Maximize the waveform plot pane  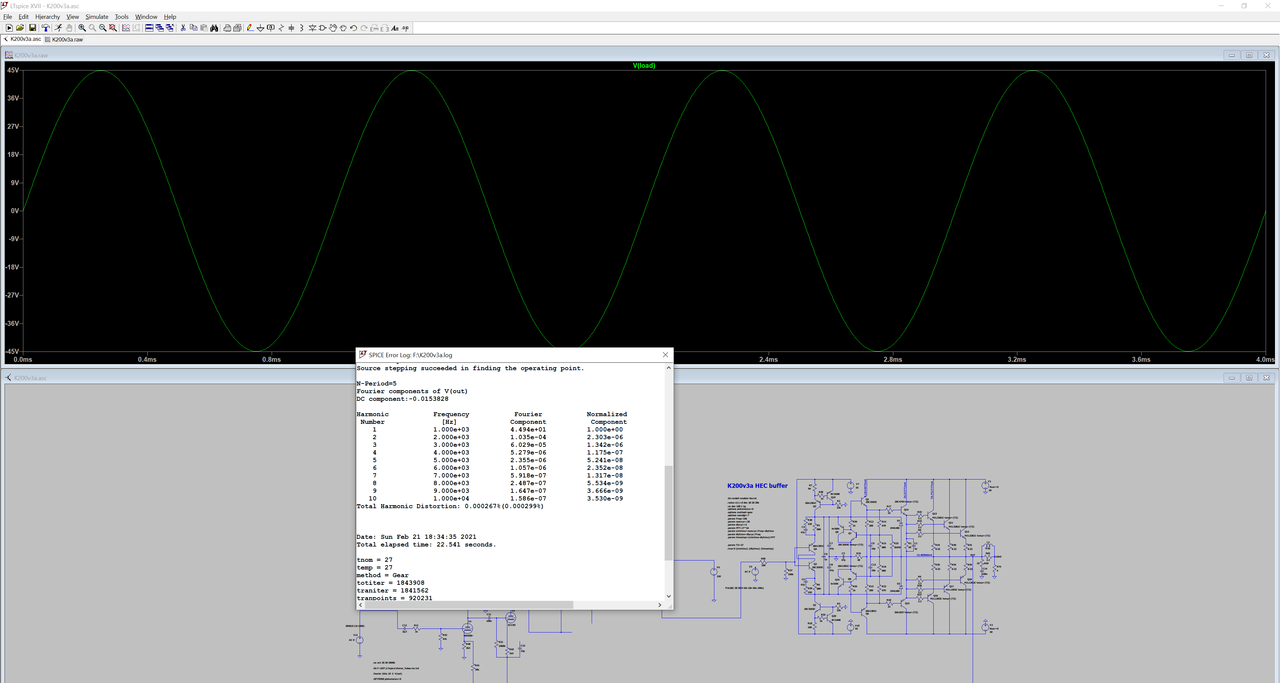(x=1249, y=55)
